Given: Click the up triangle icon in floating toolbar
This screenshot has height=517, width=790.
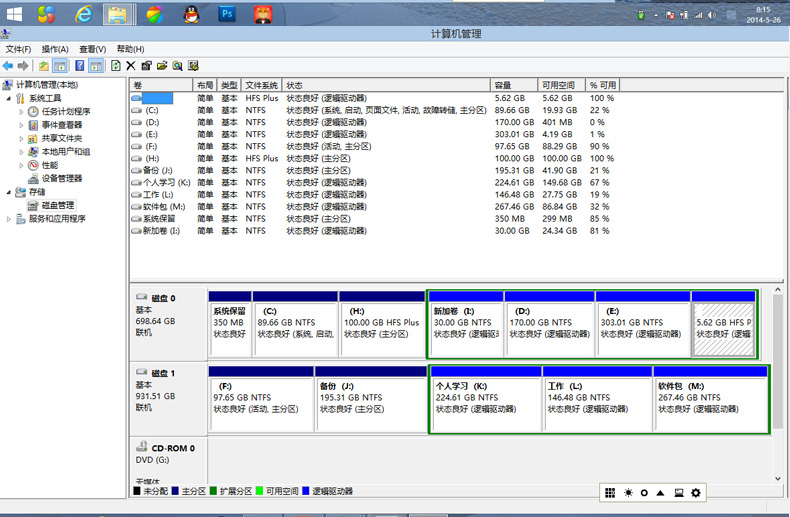Looking at the screenshot, I should [661, 493].
